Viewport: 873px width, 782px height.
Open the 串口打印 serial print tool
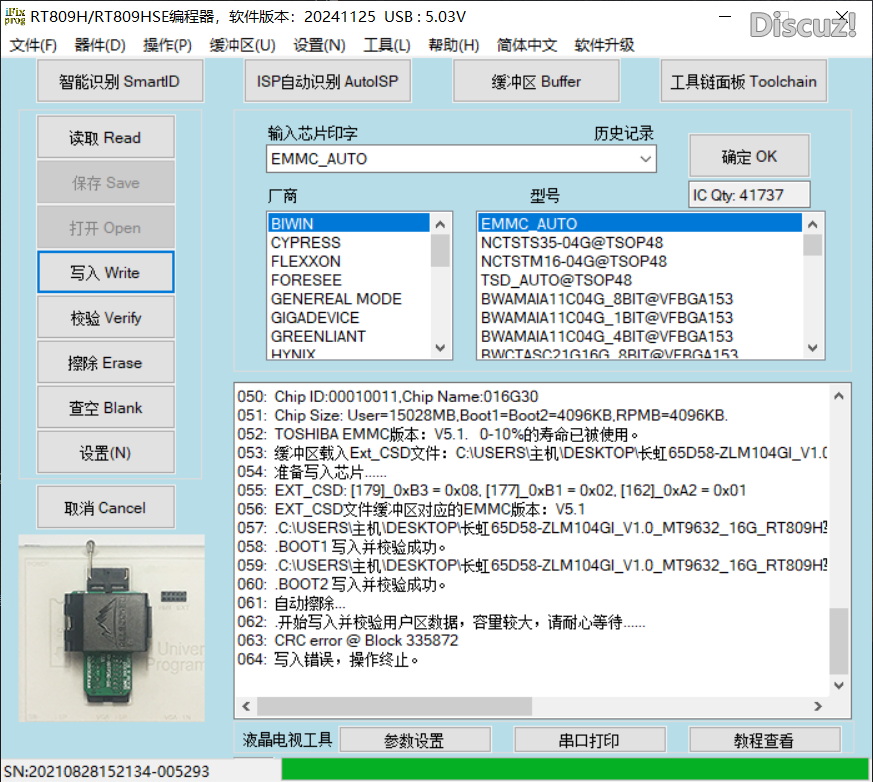588,741
